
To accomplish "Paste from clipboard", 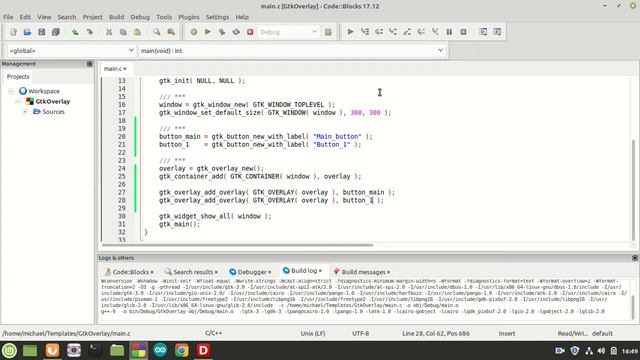I will pos(137,32).
